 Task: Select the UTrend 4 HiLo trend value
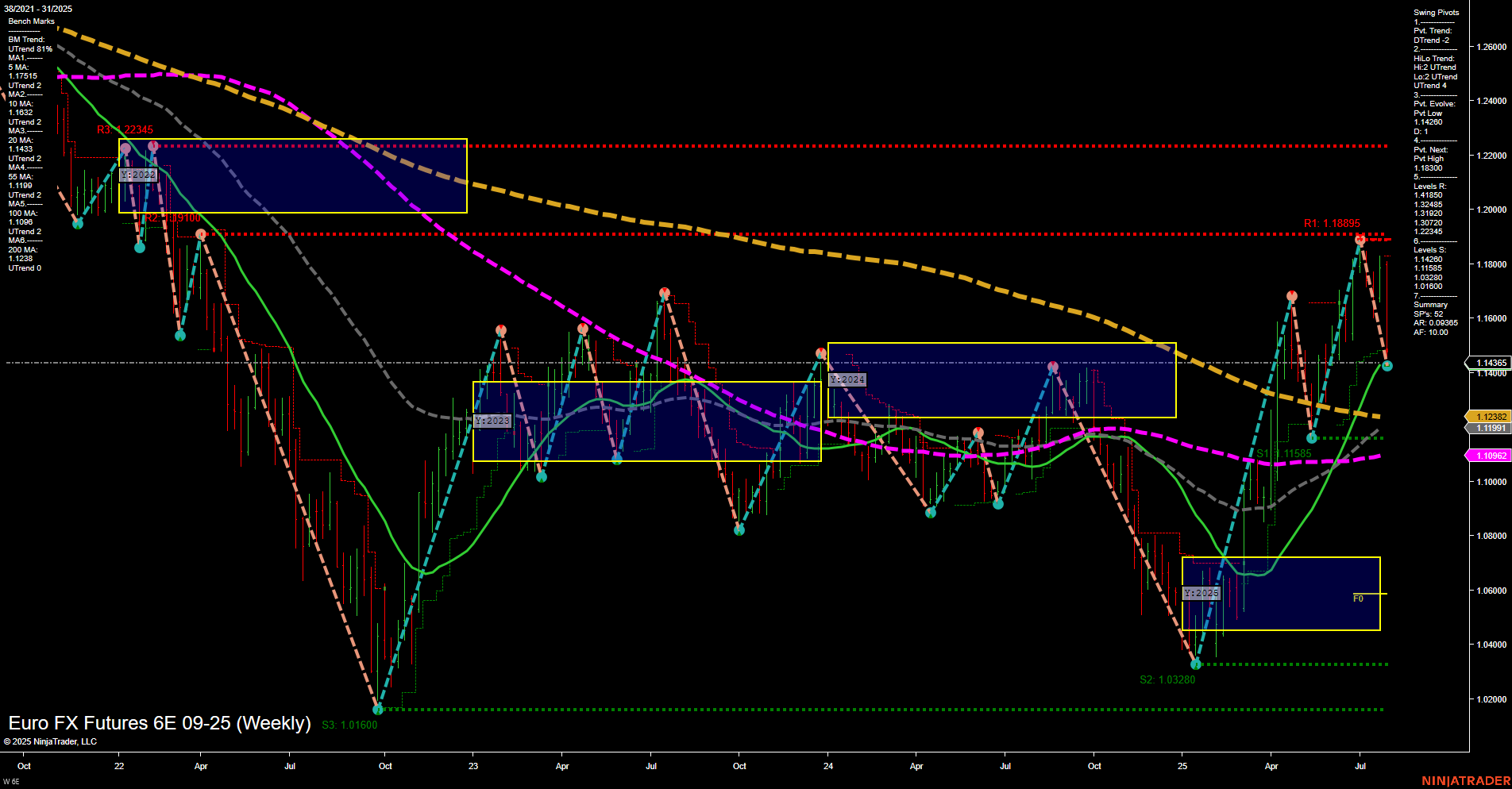[1429, 86]
